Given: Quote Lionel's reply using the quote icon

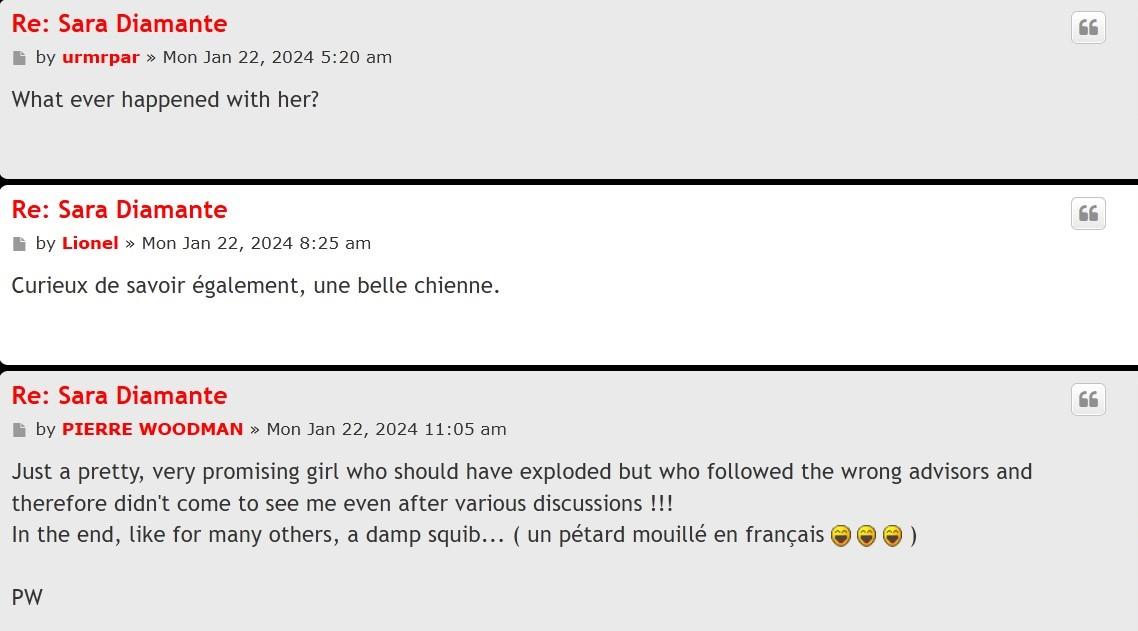Looking at the screenshot, I should [1088, 214].
